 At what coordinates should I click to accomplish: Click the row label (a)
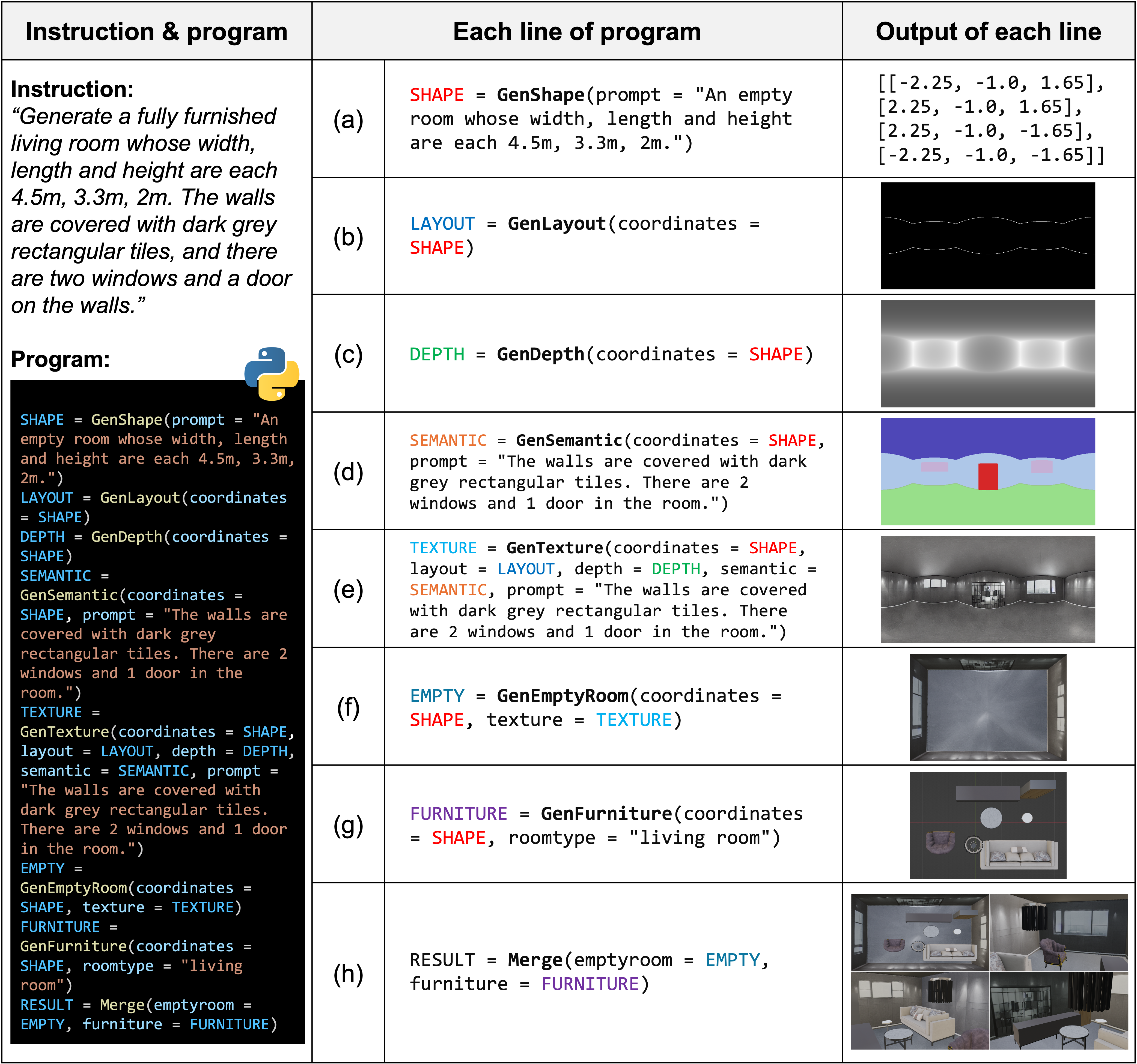coord(348,119)
